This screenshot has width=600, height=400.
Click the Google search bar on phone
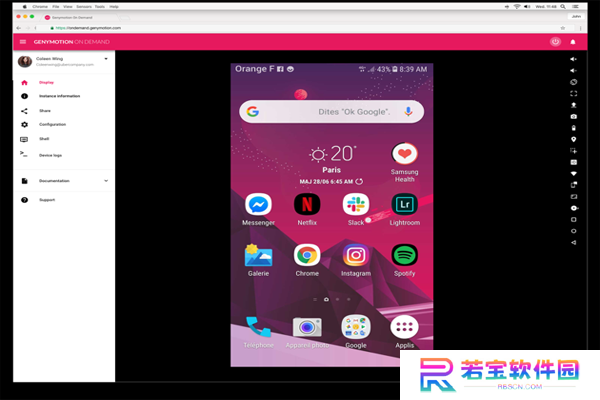click(331, 111)
